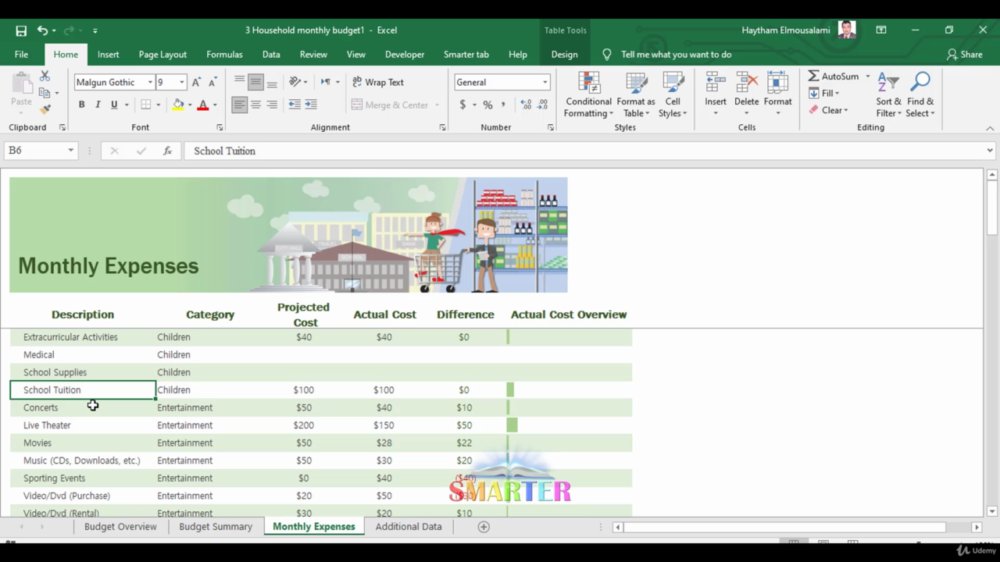Open Find & Select menu

(920, 94)
